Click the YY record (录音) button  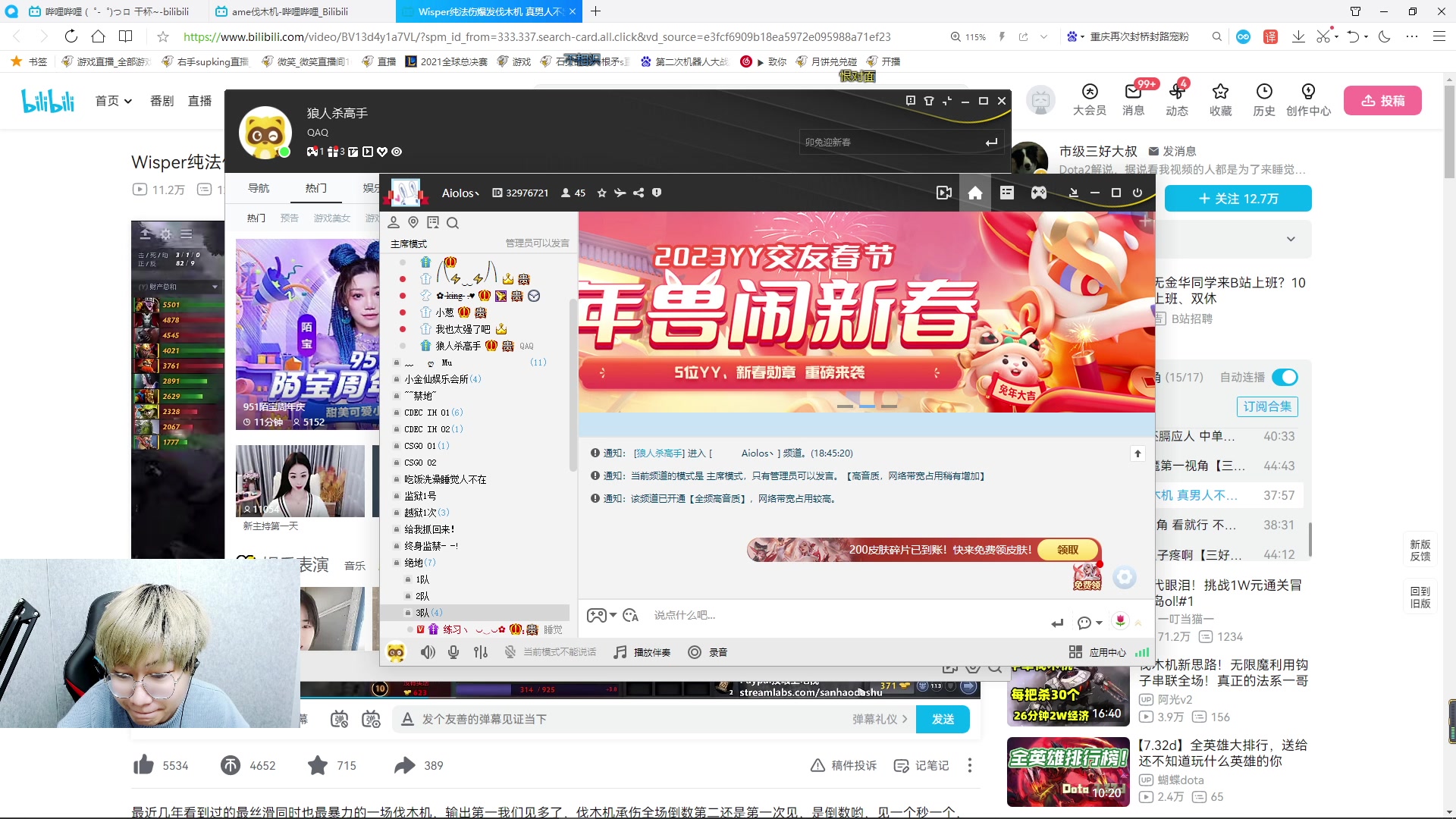[708, 652]
